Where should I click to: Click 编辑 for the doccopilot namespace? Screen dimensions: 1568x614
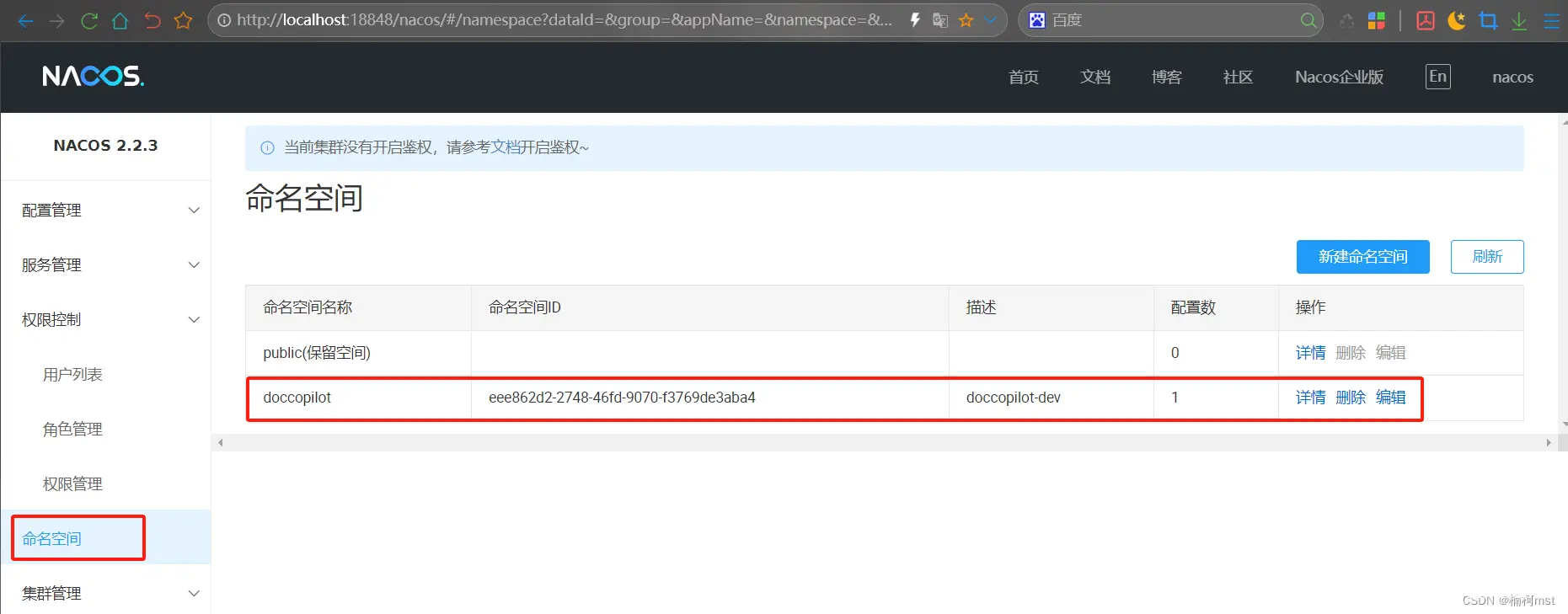[x=1391, y=398]
